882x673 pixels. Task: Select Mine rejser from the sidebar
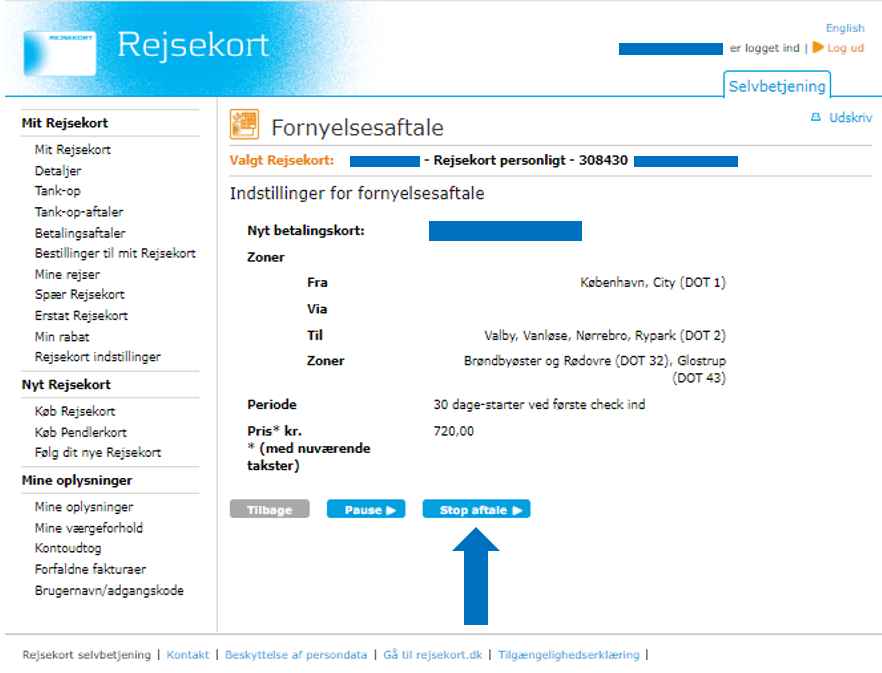point(67,274)
